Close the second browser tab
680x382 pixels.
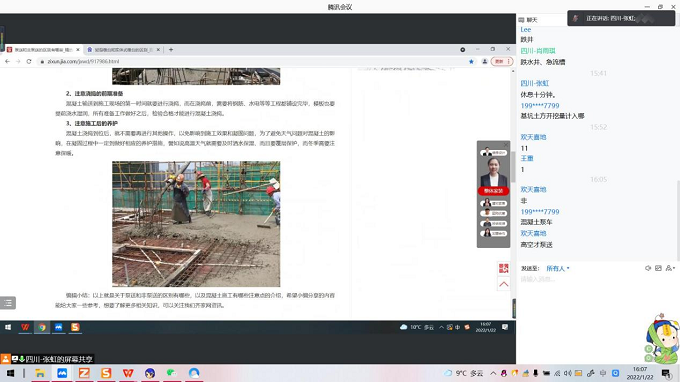pyautogui.click(x=158, y=50)
